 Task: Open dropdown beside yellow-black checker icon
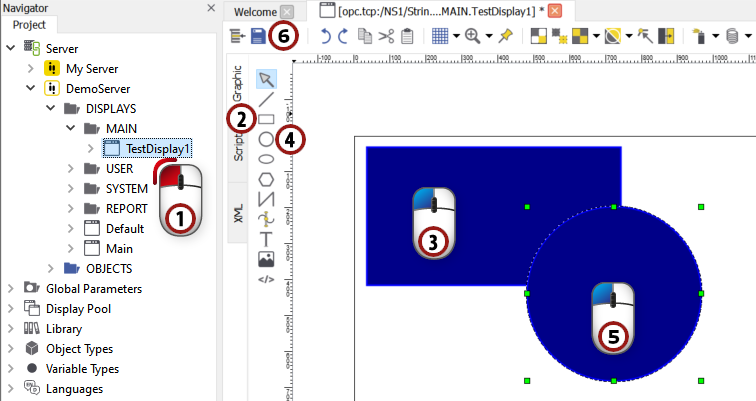596,36
